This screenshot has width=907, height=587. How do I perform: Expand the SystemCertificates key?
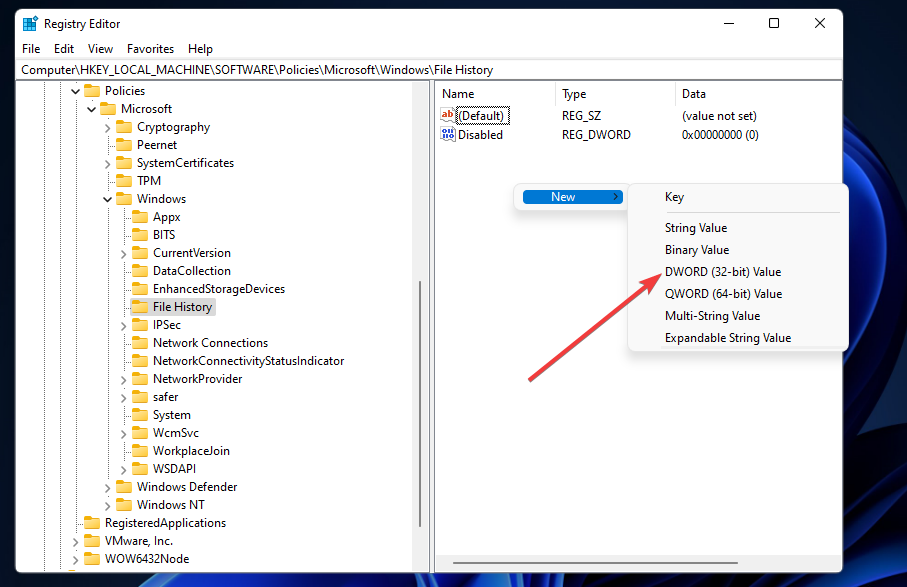coord(108,164)
